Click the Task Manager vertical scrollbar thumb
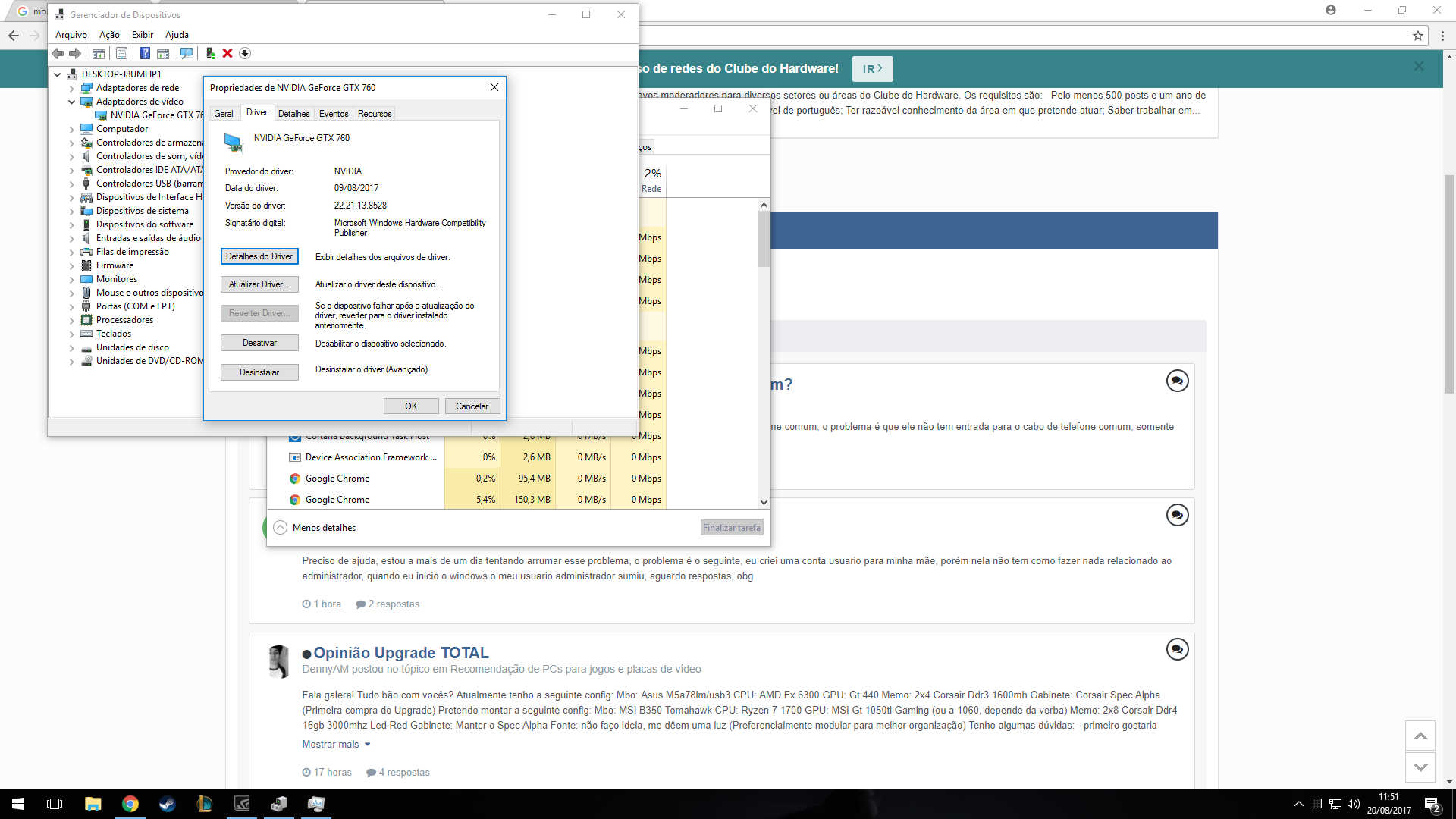 click(x=764, y=239)
